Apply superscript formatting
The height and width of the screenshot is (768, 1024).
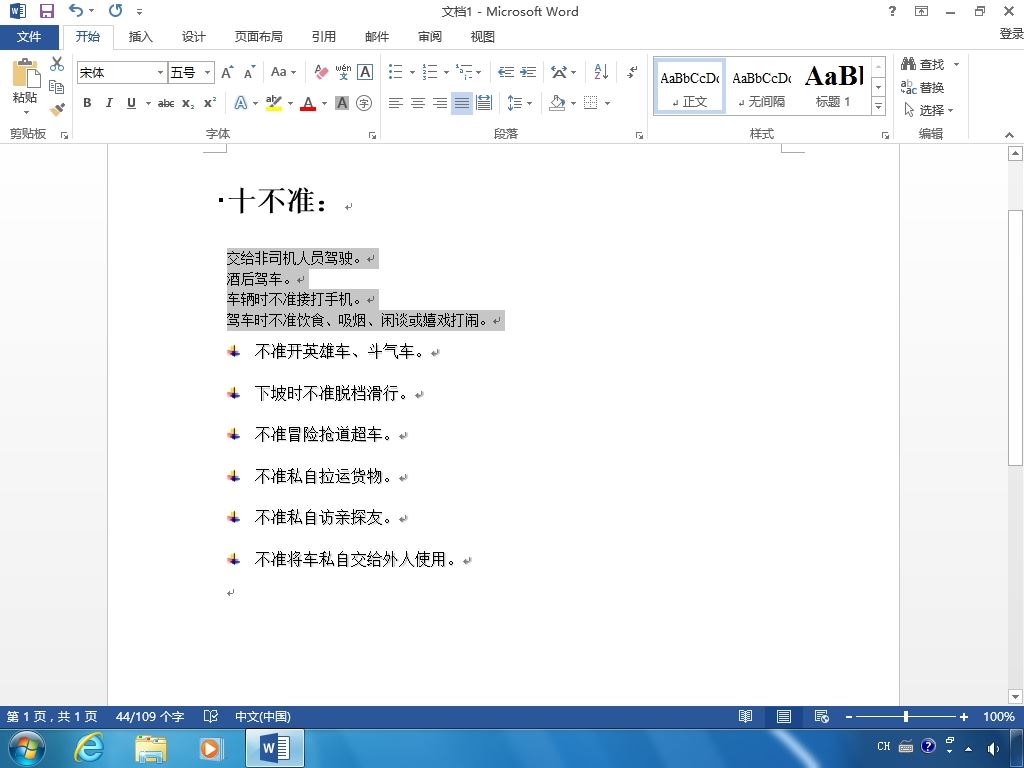point(210,103)
